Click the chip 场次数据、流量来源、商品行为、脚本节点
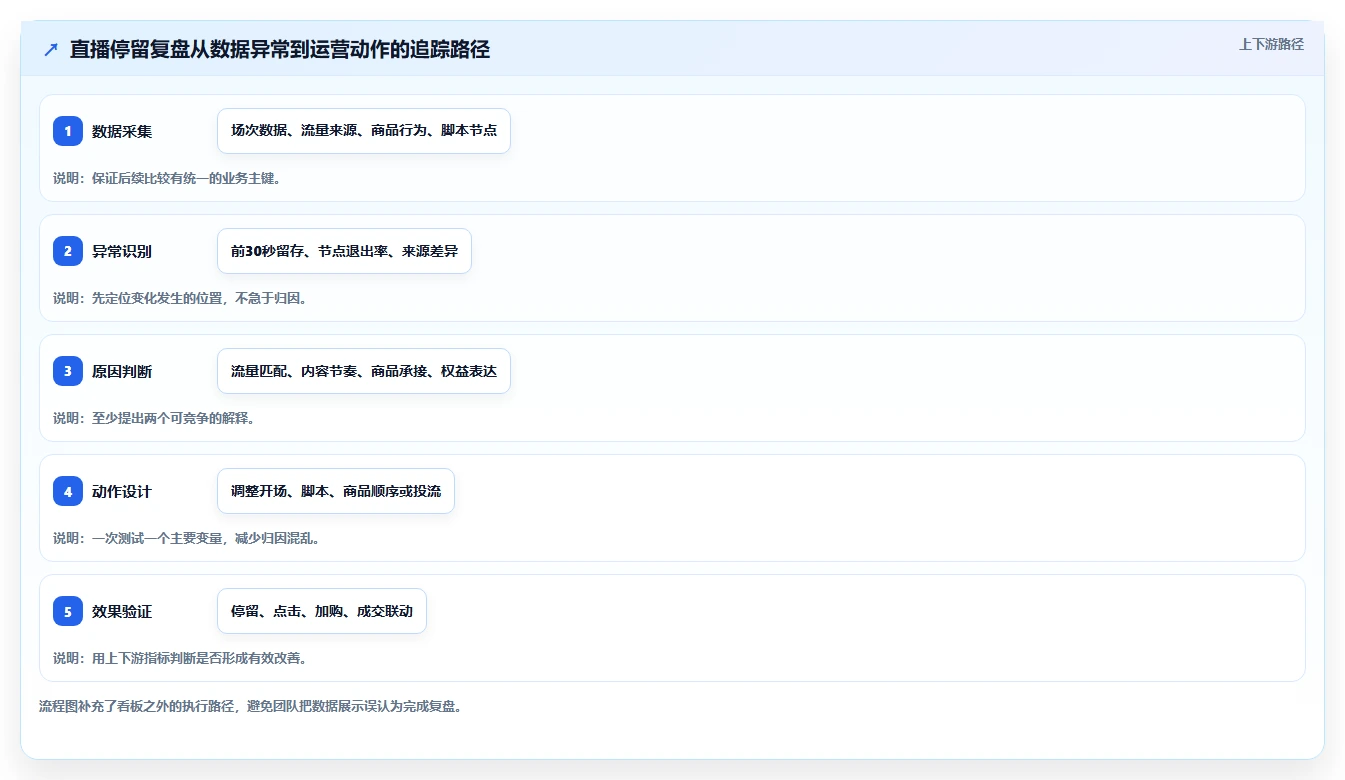Screen dimensions: 1345x780 (x=364, y=131)
